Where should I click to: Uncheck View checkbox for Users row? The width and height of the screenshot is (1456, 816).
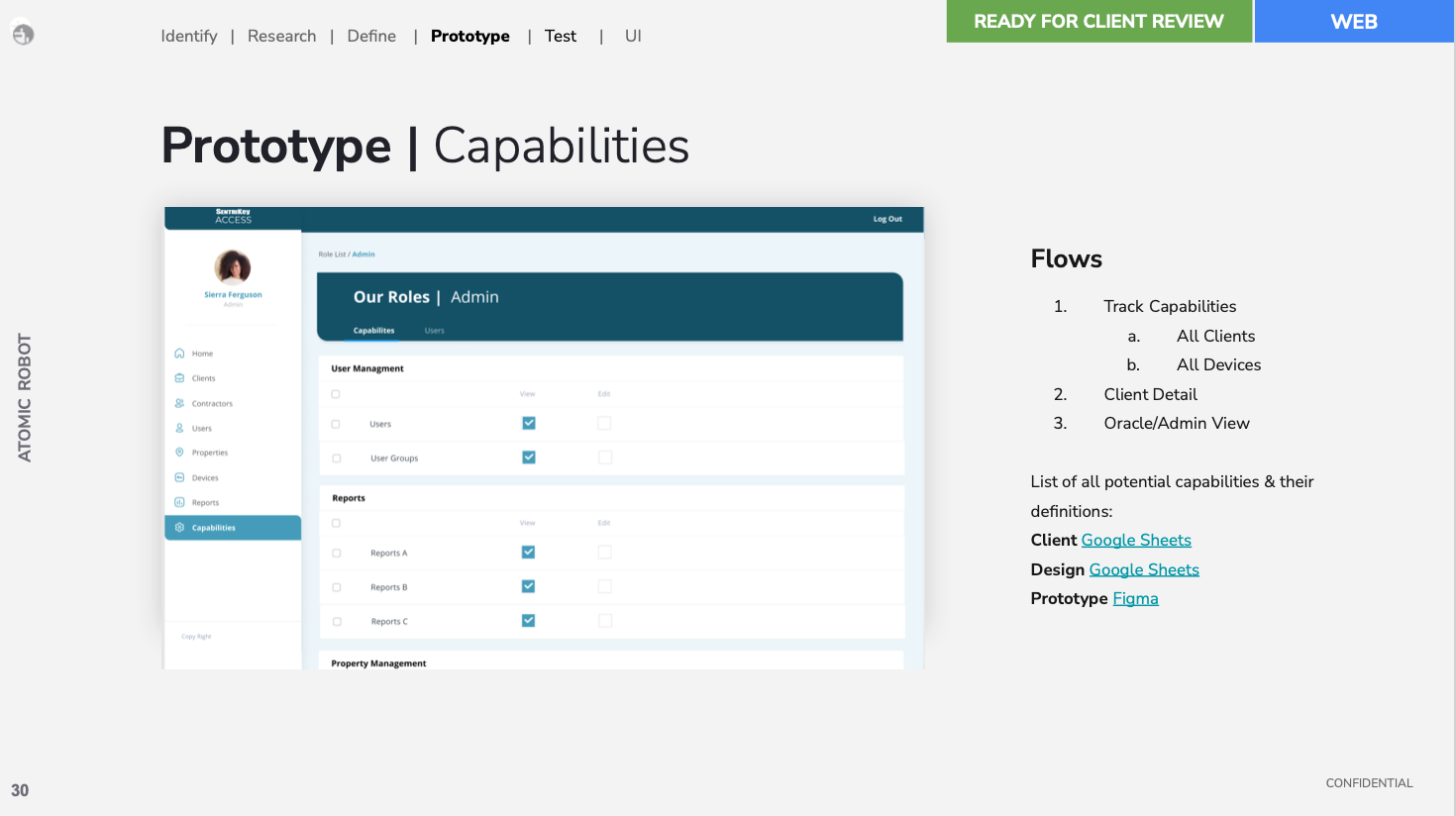click(529, 423)
